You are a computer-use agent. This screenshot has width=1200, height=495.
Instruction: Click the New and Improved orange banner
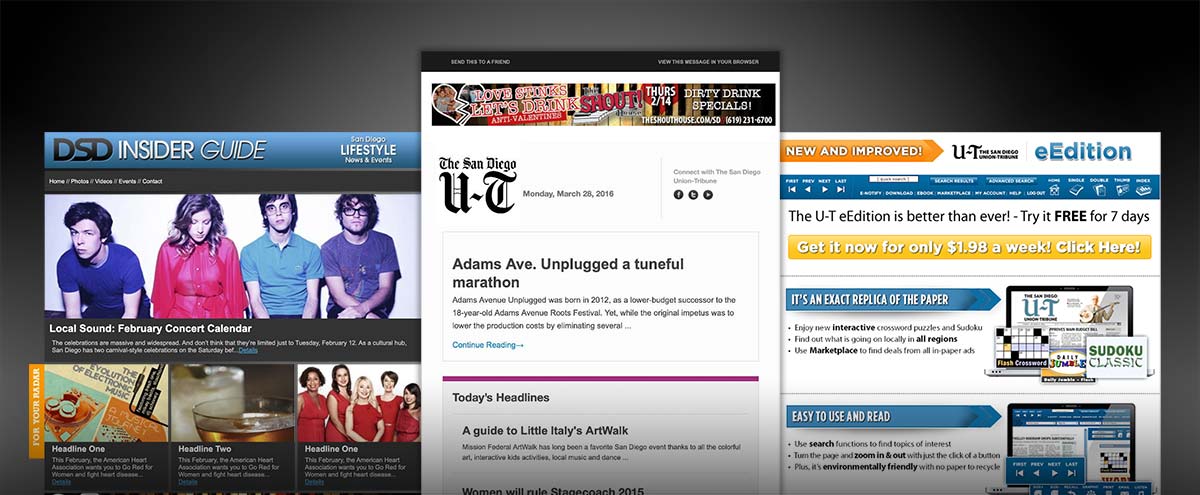coord(863,151)
